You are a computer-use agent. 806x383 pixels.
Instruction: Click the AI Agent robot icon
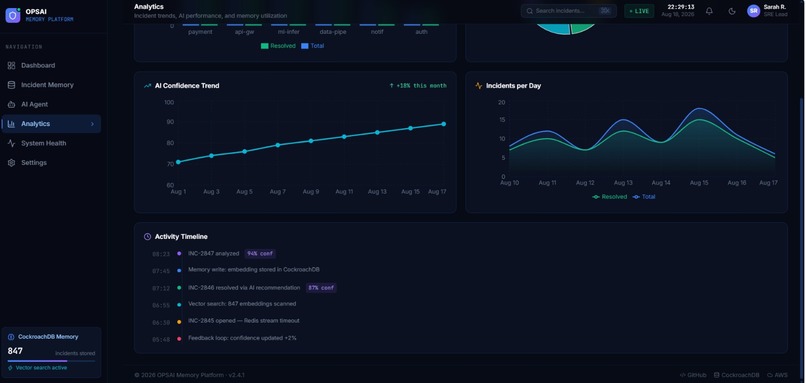(11, 104)
